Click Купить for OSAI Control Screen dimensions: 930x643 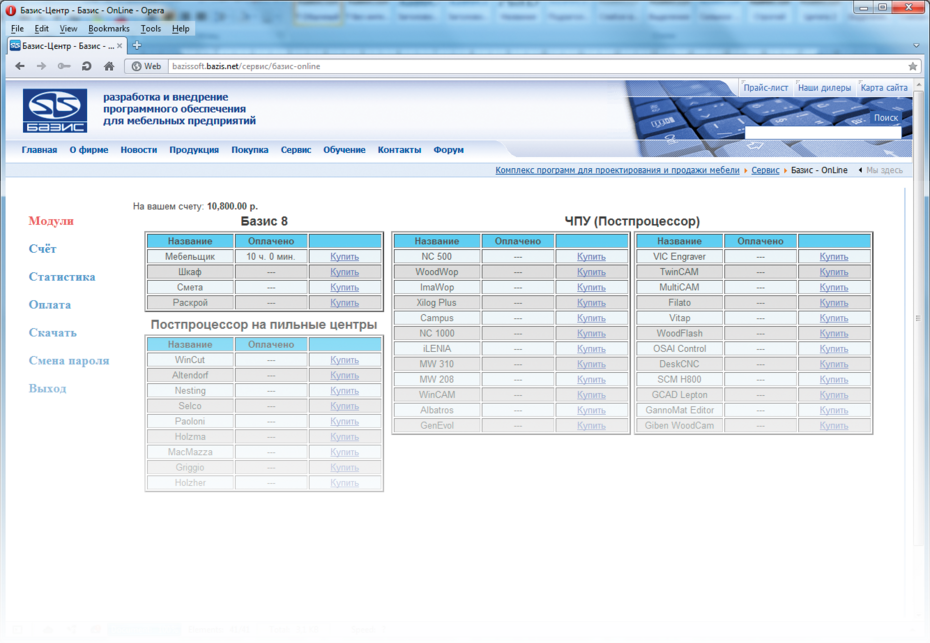pos(834,349)
